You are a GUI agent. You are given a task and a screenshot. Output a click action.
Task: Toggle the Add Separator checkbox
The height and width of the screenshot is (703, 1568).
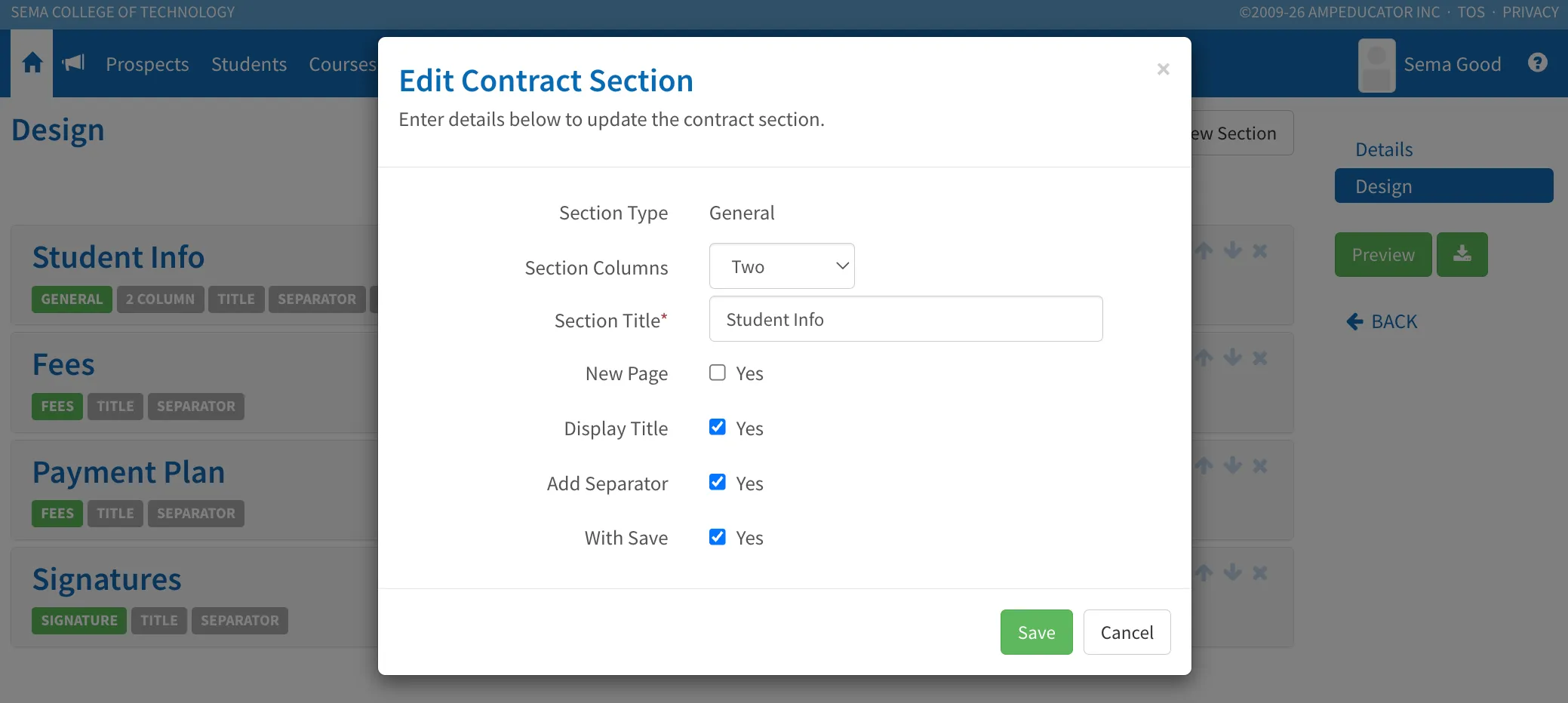pyautogui.click(x=718, y=482)
